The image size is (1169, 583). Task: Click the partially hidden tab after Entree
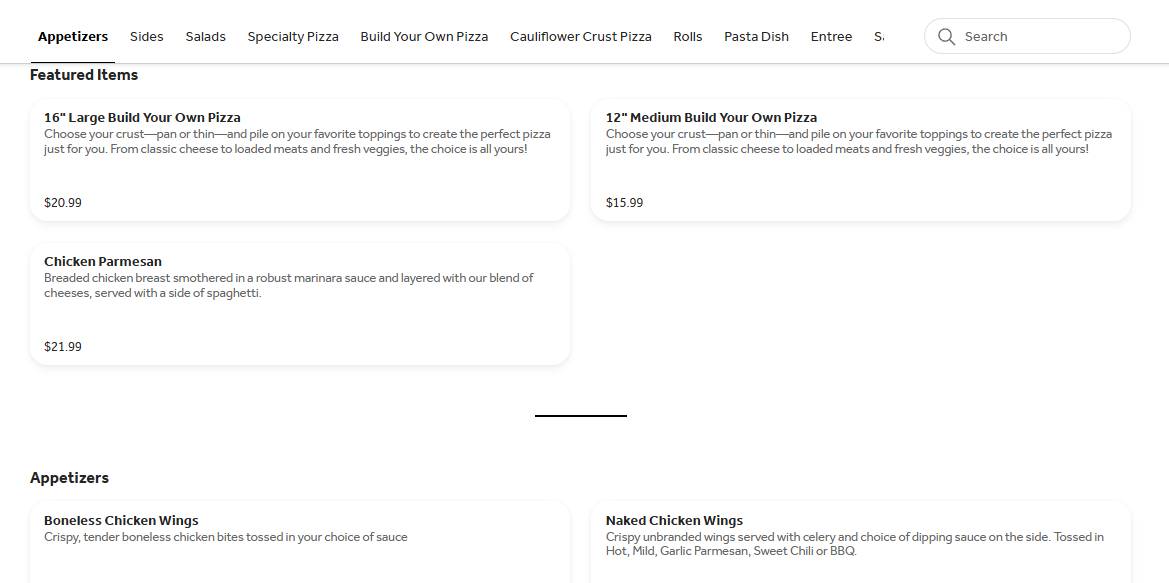879,37
